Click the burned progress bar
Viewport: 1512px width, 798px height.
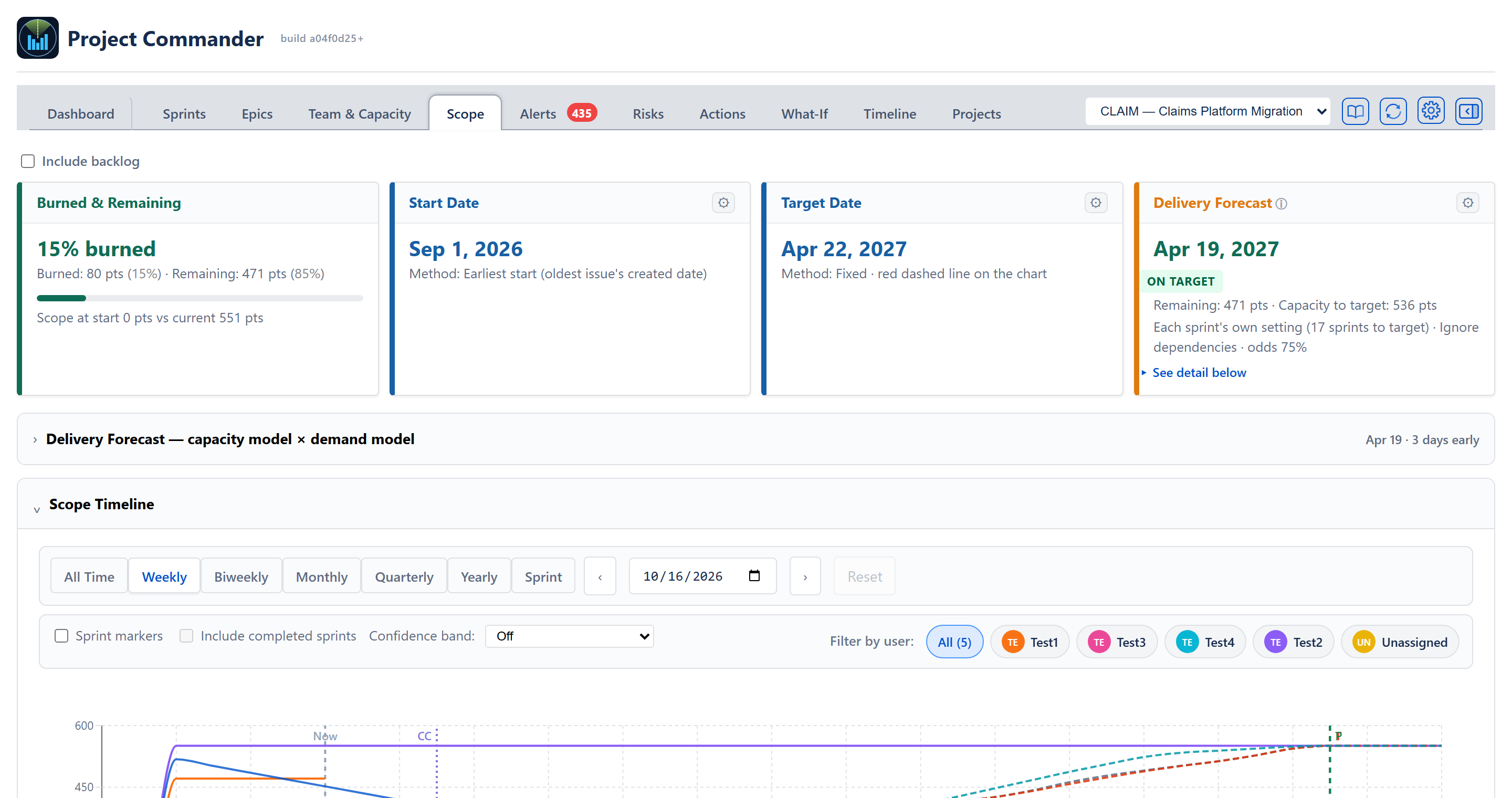click(199, 298)
